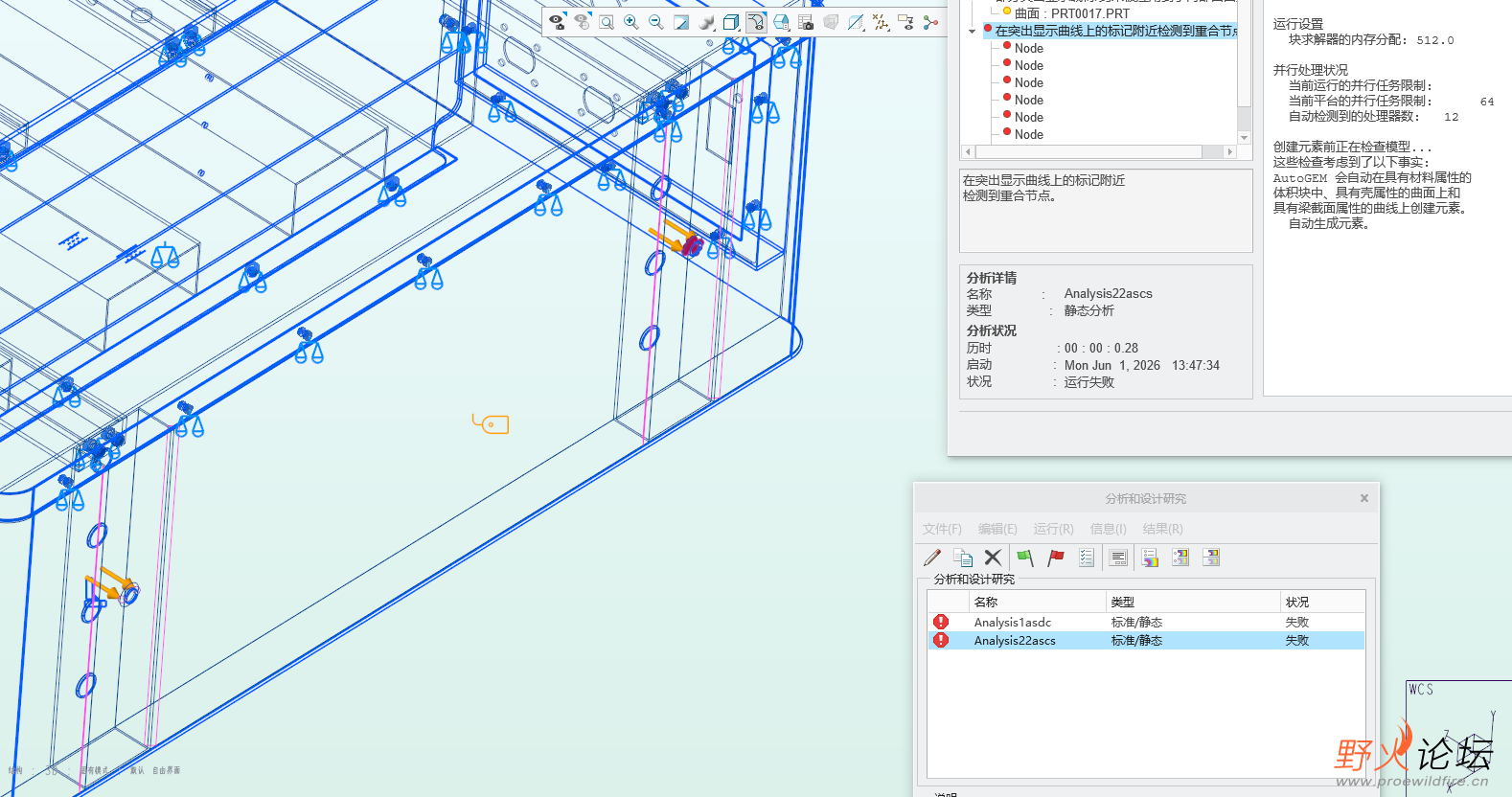Open the 运行(R) menu
The image size is (1512, 797).
coord(1053,529)
